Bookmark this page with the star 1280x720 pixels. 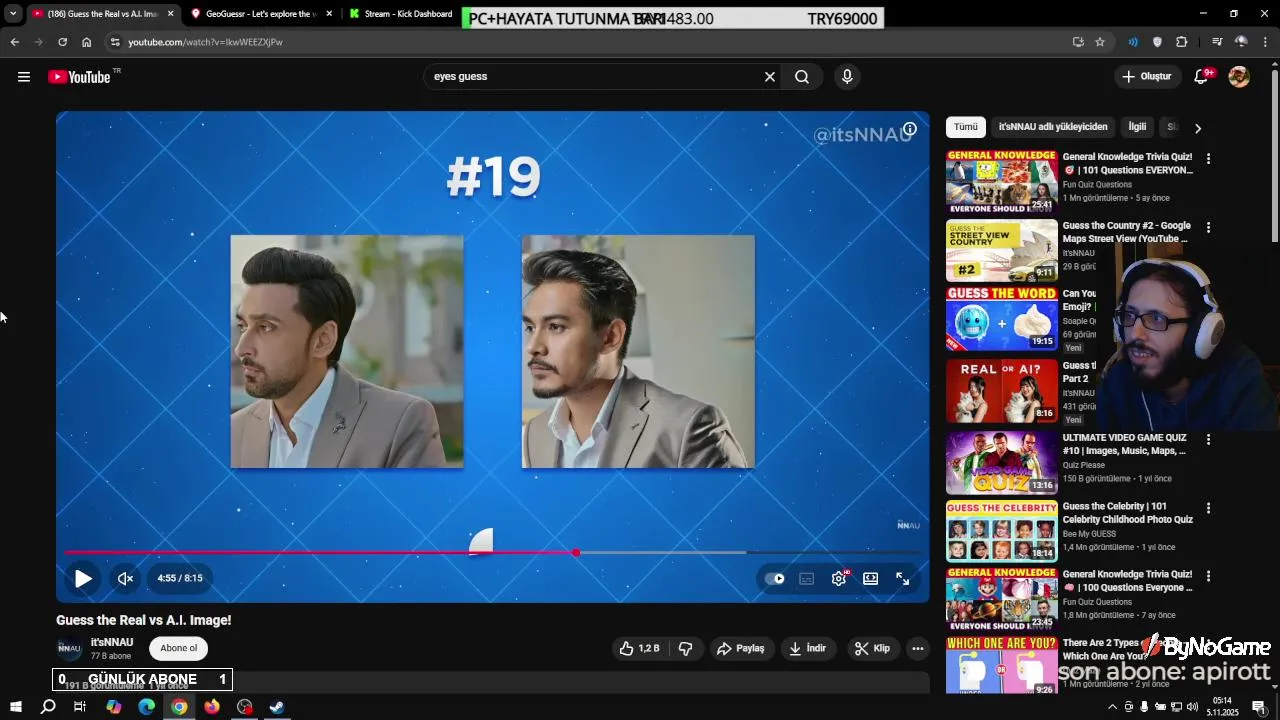[x=1100, y=42]
